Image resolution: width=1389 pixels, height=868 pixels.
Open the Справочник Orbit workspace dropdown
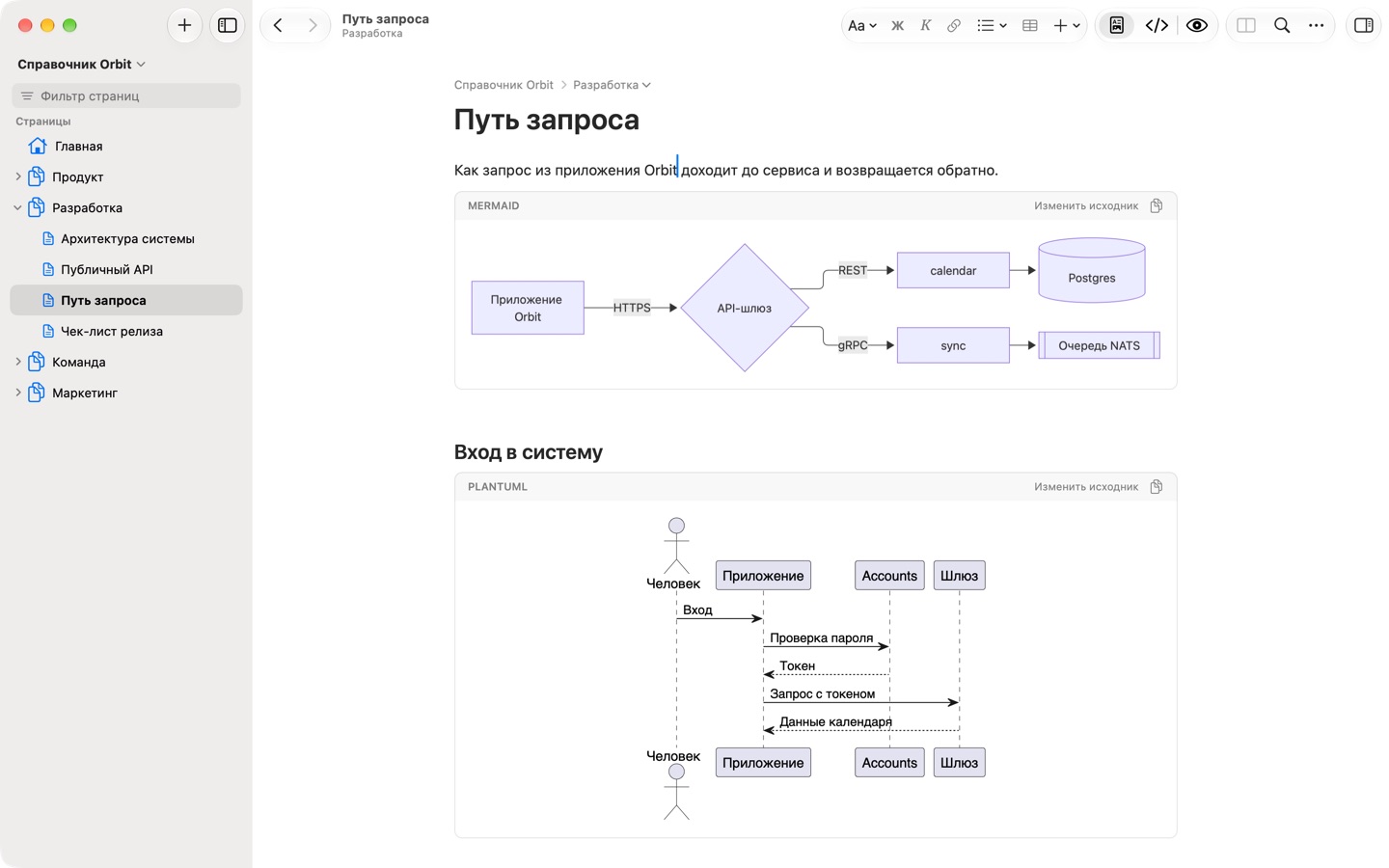pyautogui.click(x=82, y=65)
